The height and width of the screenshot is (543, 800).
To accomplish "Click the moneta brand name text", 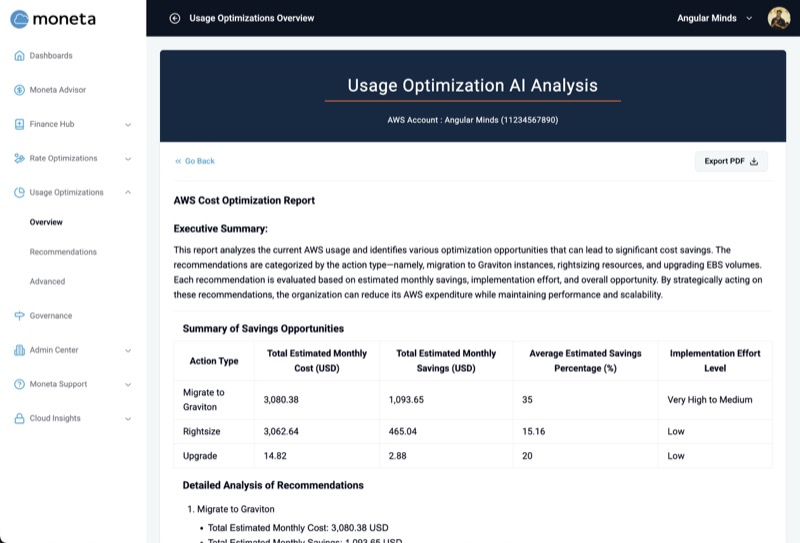I will pyautogui.click(x=64, y=19).
